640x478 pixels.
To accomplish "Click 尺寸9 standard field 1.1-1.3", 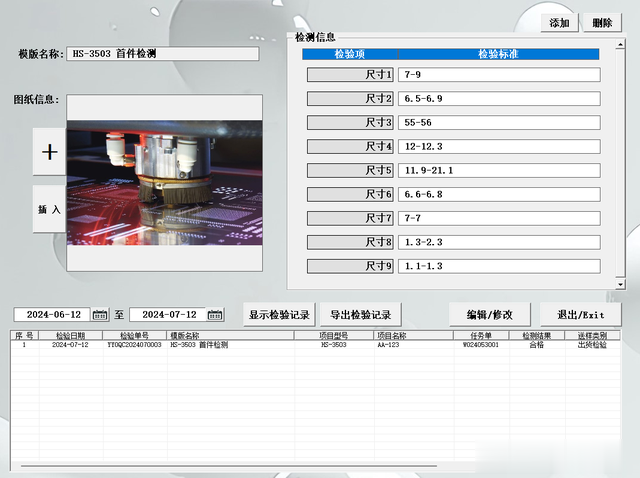I will [x=499, y=266].
